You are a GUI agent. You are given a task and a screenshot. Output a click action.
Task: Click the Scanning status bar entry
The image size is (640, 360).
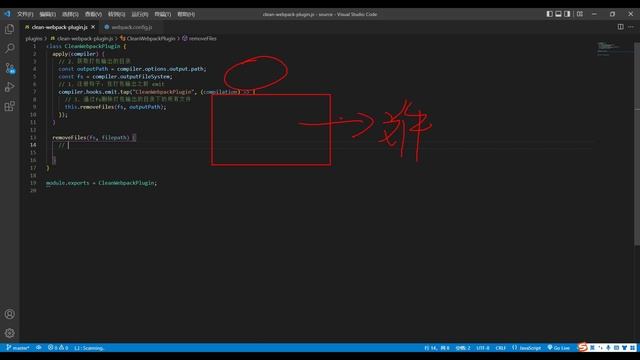coord(89,348)
